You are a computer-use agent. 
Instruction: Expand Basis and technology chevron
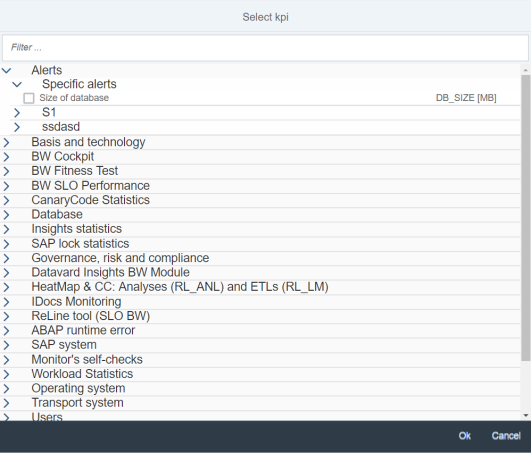point(6,142)
